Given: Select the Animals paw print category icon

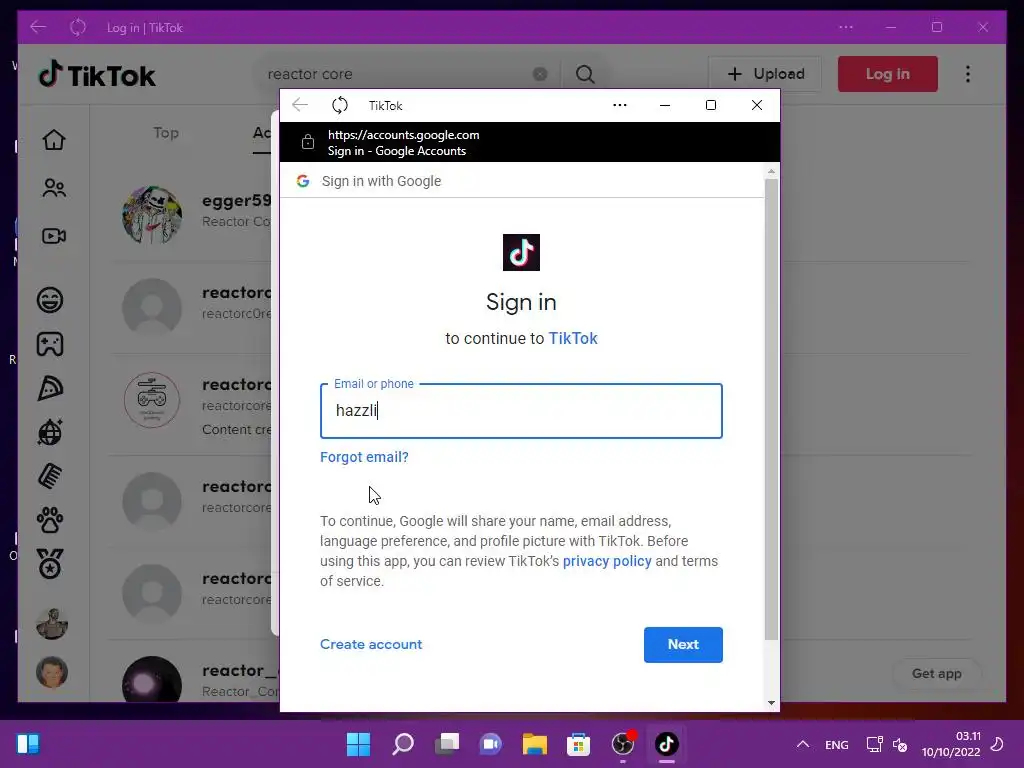Looking at the screenshot, I should 50,520.
